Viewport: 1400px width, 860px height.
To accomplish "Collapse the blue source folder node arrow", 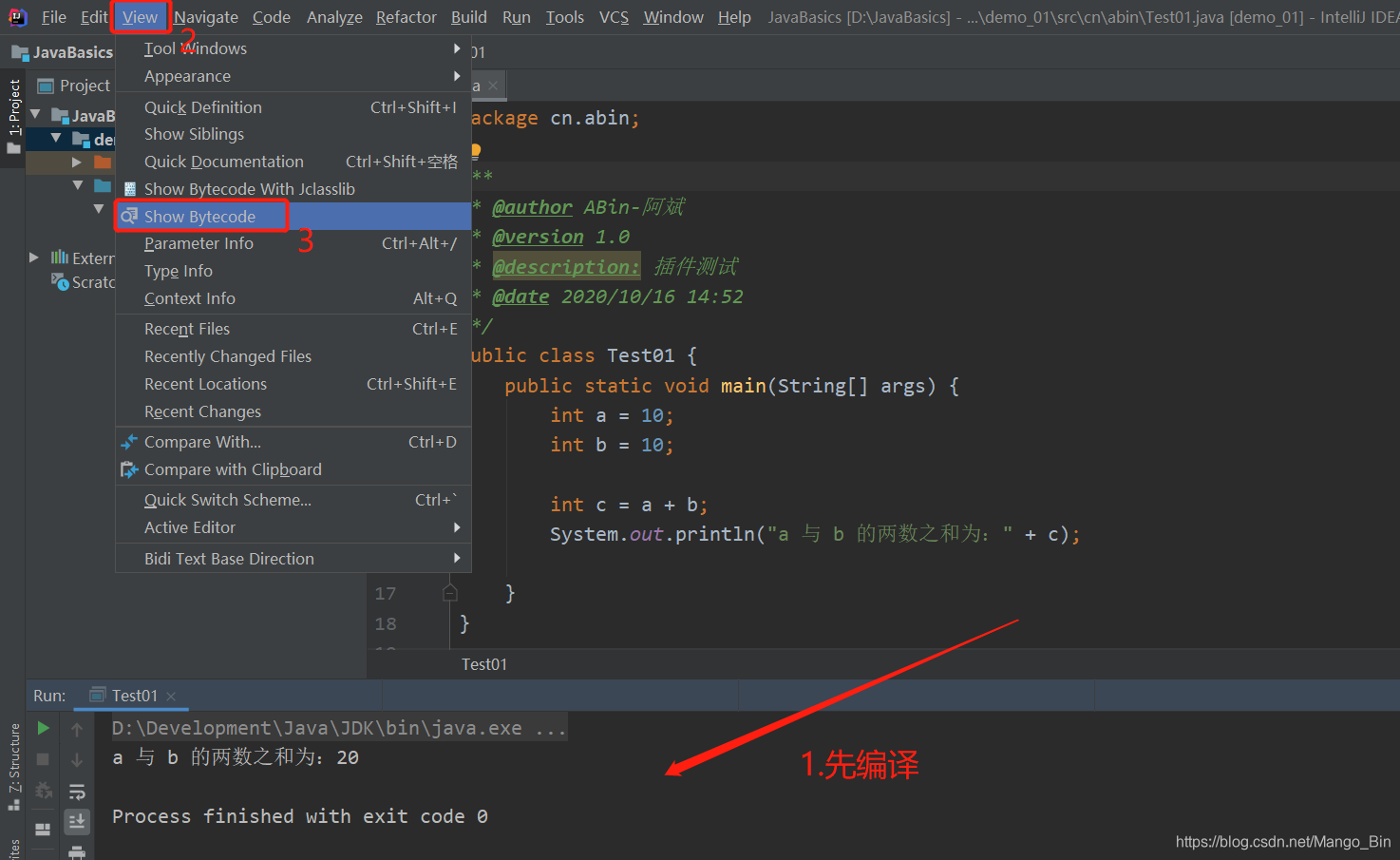I will (x=77, y=185).
